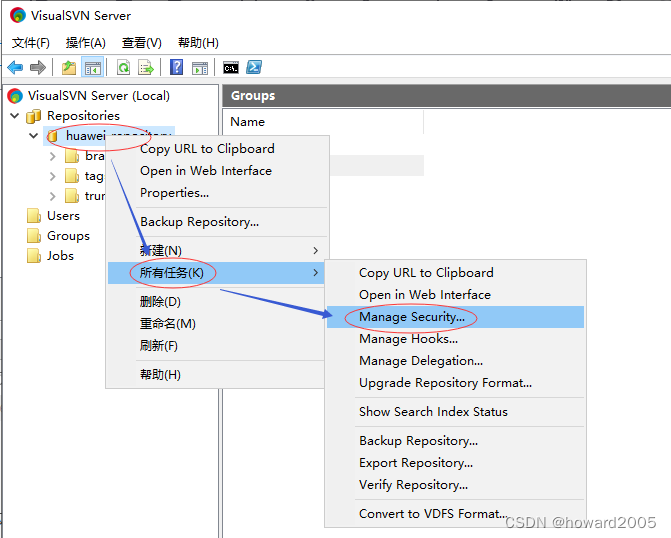Expand the trunk folder chevron
The image size is (671, 538).
coord(53,196)
